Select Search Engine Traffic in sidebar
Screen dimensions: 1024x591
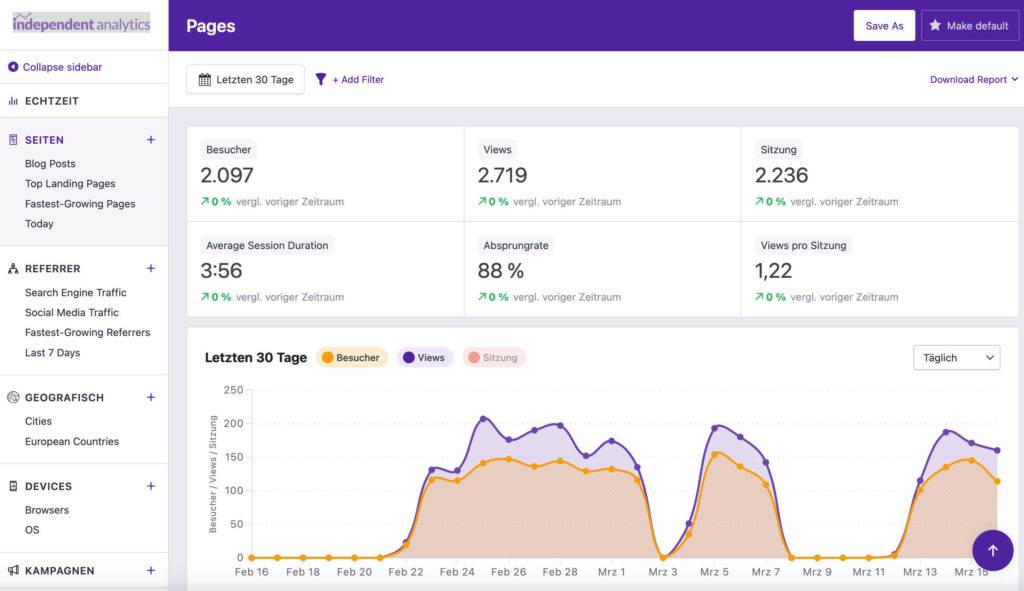coord(75,292)
